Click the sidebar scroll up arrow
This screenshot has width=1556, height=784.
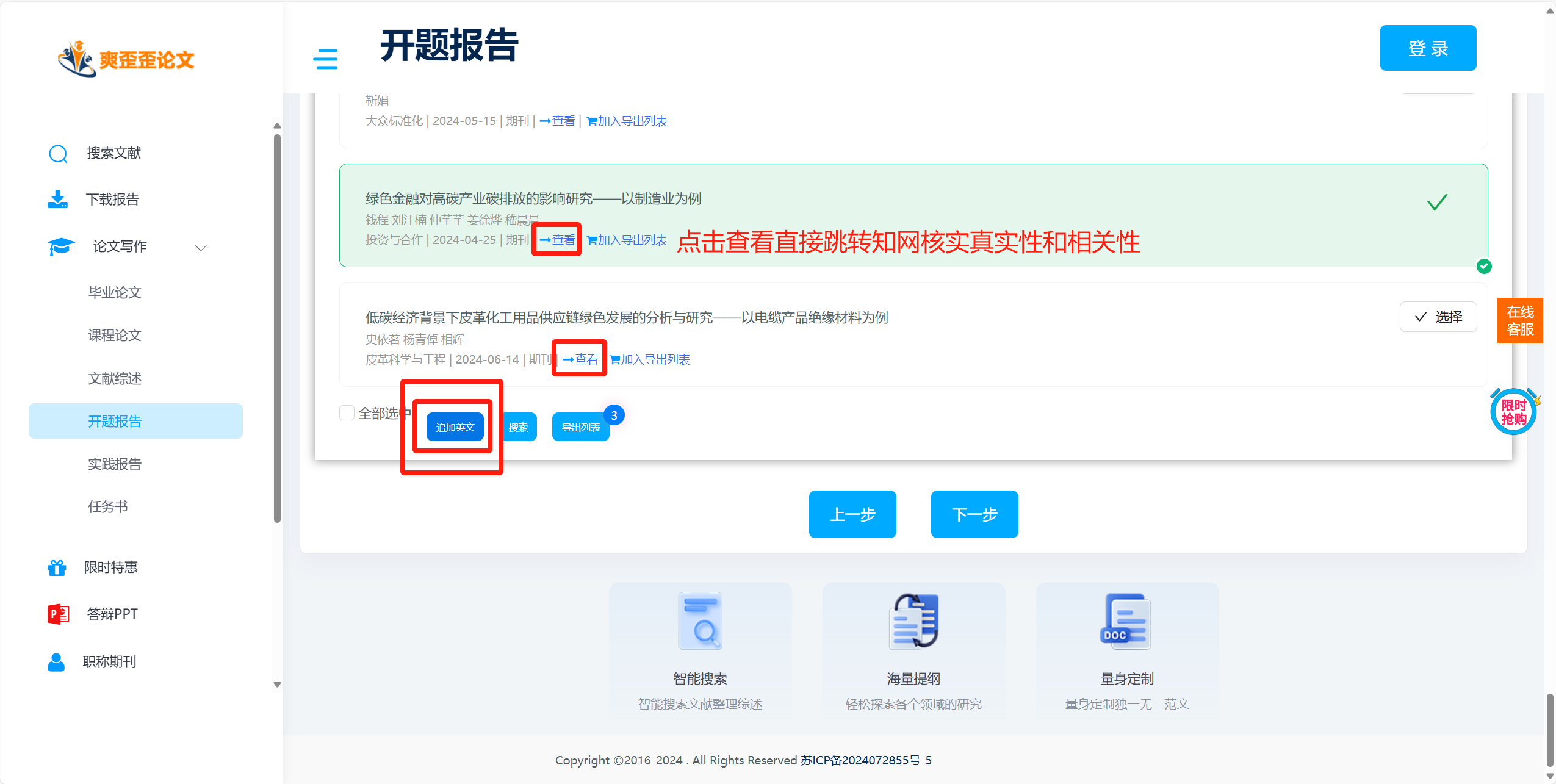point(277,126)
